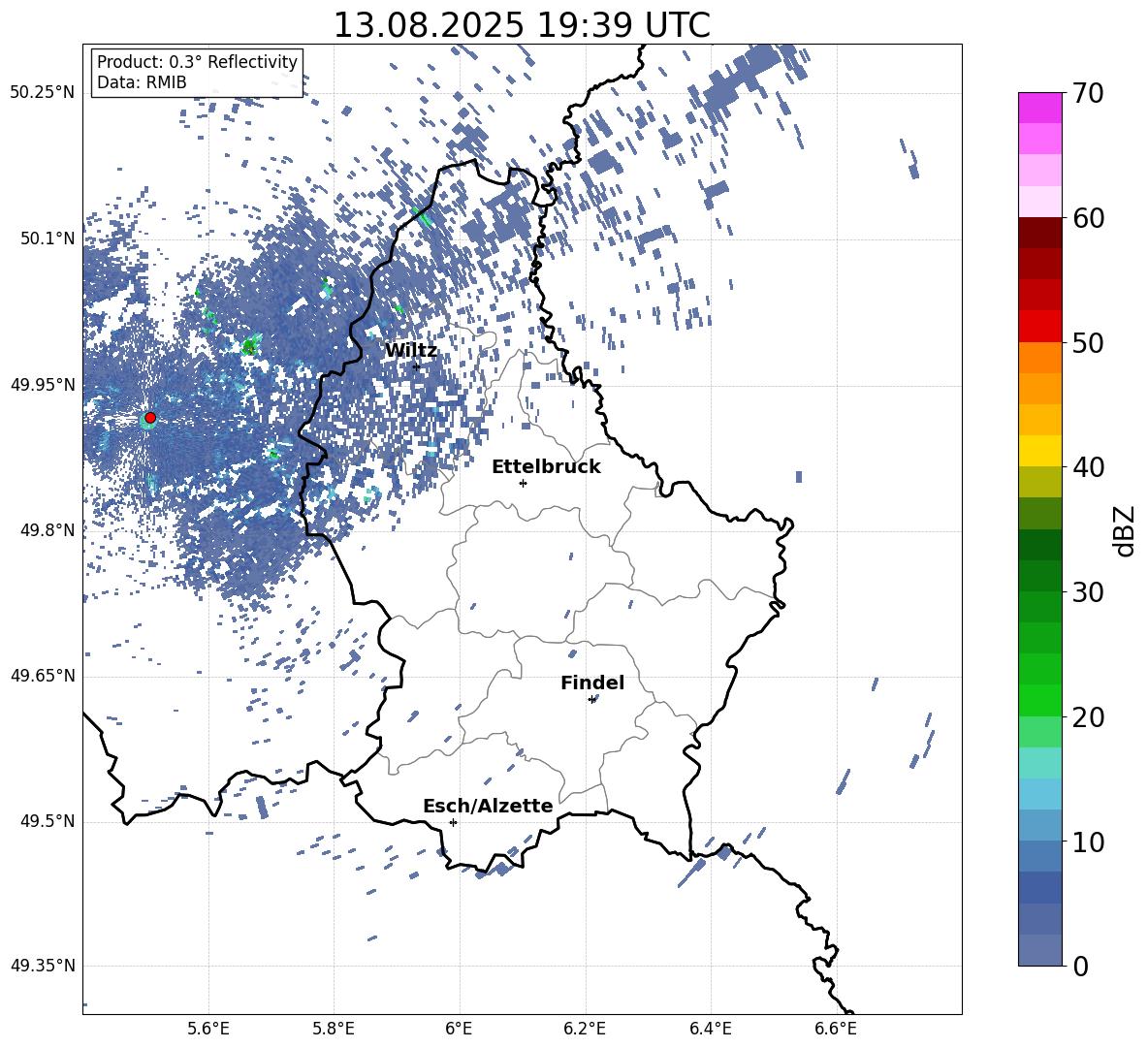
Task: Click the Esch/Alzette station cross marker
Action: (453, 822)
